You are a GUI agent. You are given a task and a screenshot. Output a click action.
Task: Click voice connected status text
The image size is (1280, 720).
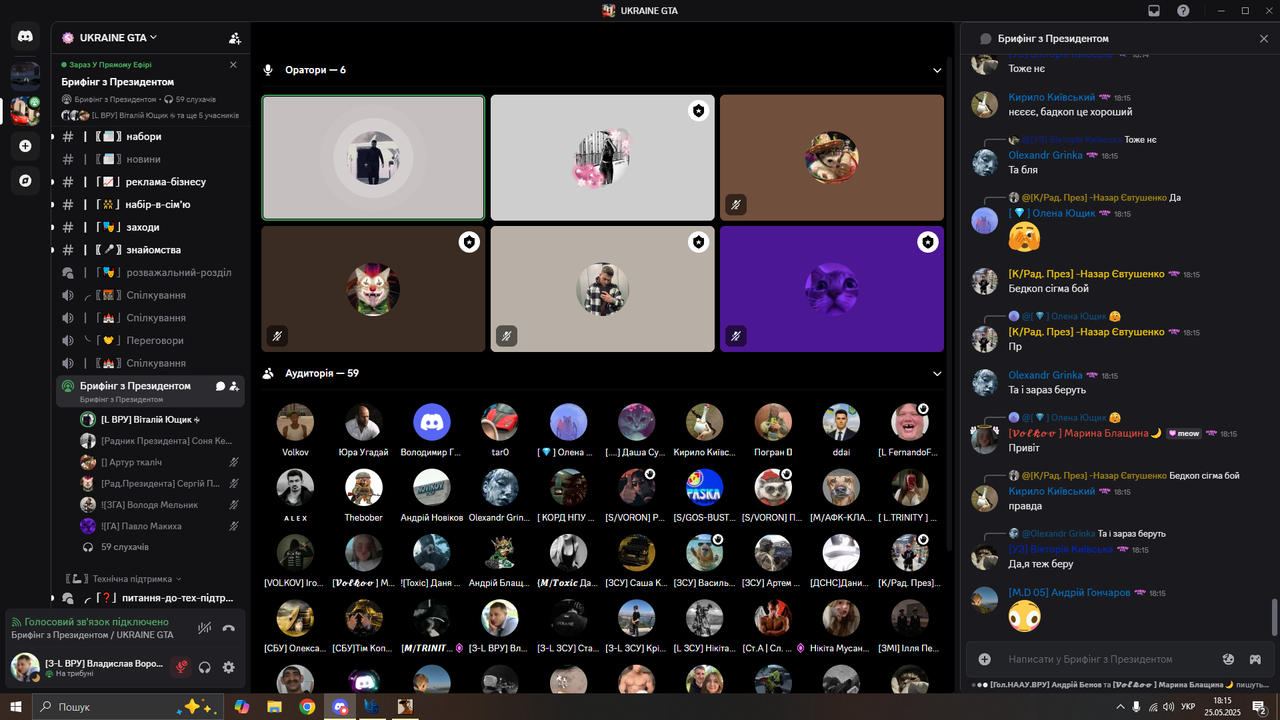point(96,622)
